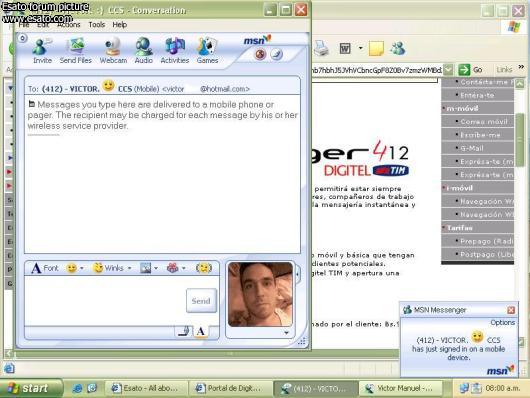This screenshot has width=530, height=398.
Task: Open the browser address bar dropdown
Action: click(448, 70)
